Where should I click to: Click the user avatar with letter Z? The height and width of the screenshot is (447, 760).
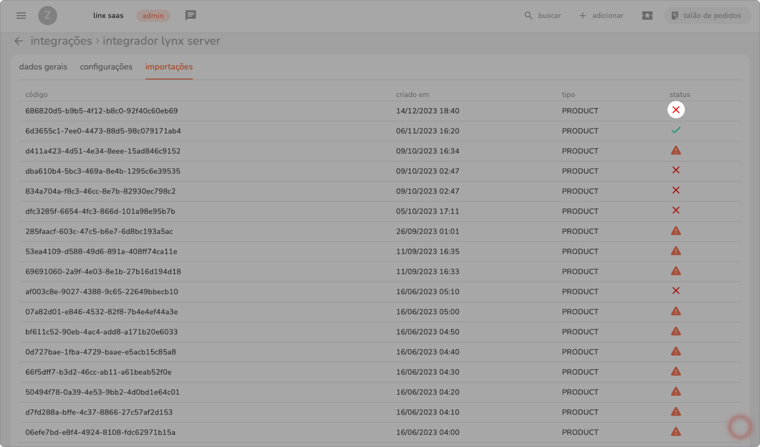(x=47, y=16)
